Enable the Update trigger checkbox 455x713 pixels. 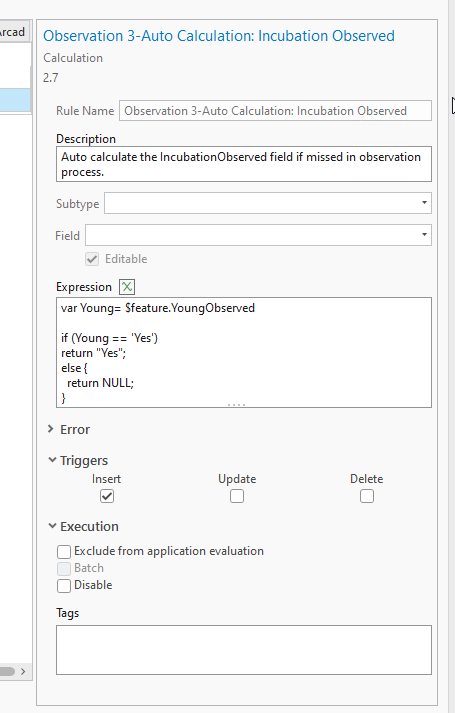[237, 496]
